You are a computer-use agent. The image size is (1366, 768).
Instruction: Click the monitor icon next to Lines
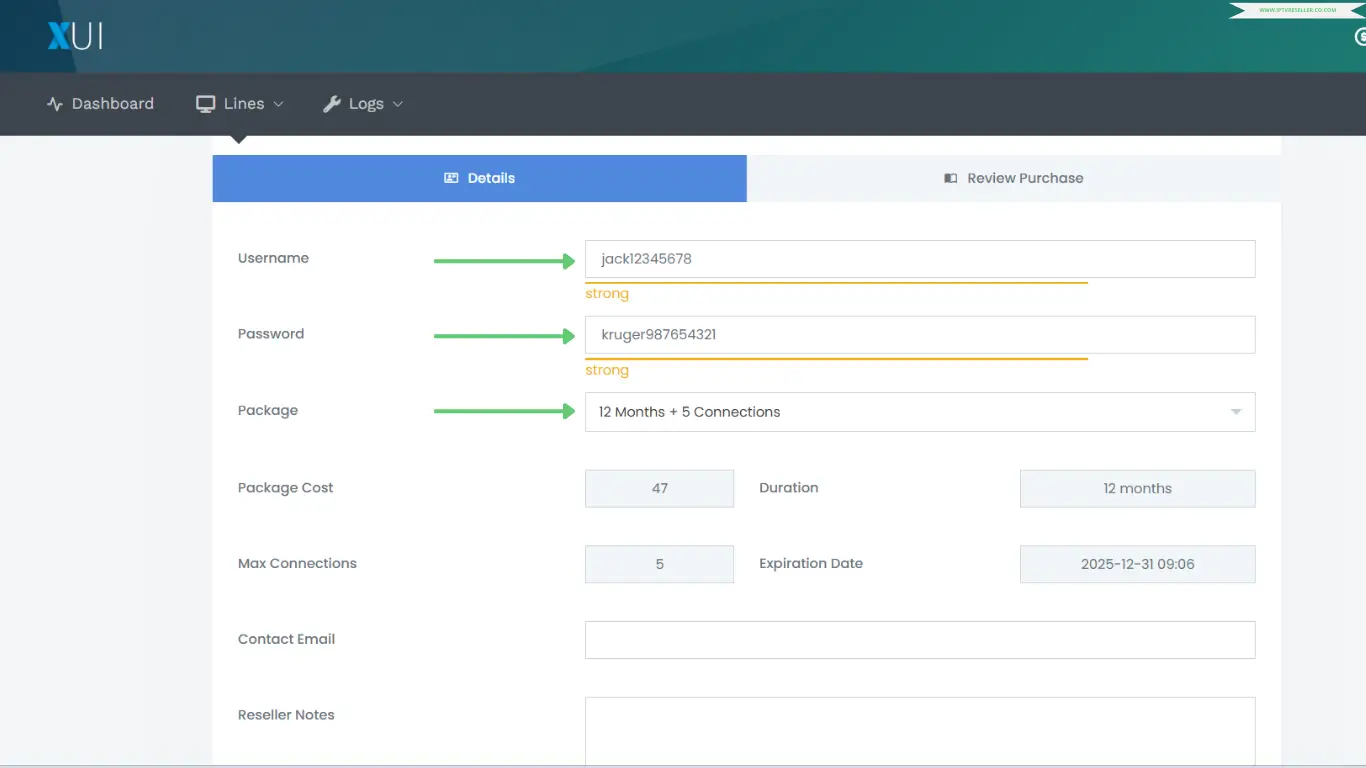click(x=205, y=103)
